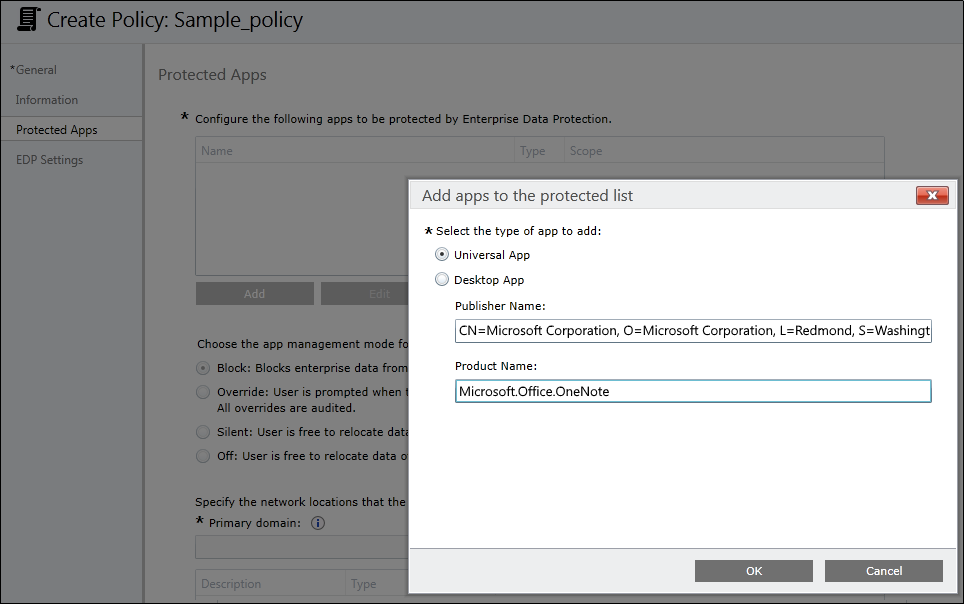Choose the Silent app management mode
The image size is (964, 604).
(204, 432)
